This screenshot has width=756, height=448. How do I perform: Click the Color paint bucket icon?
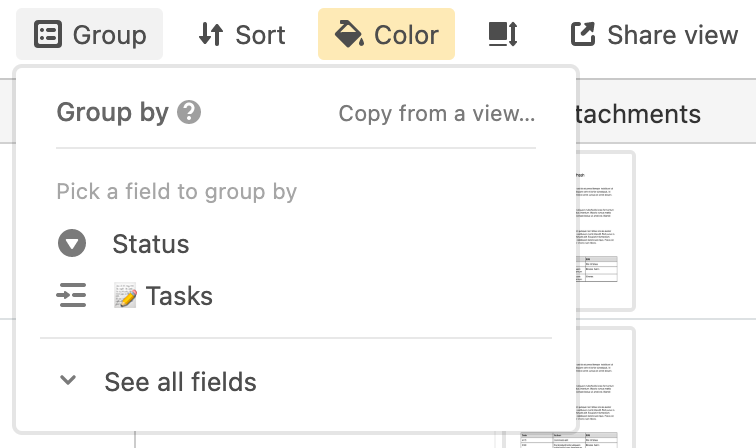tap(349, 34)
